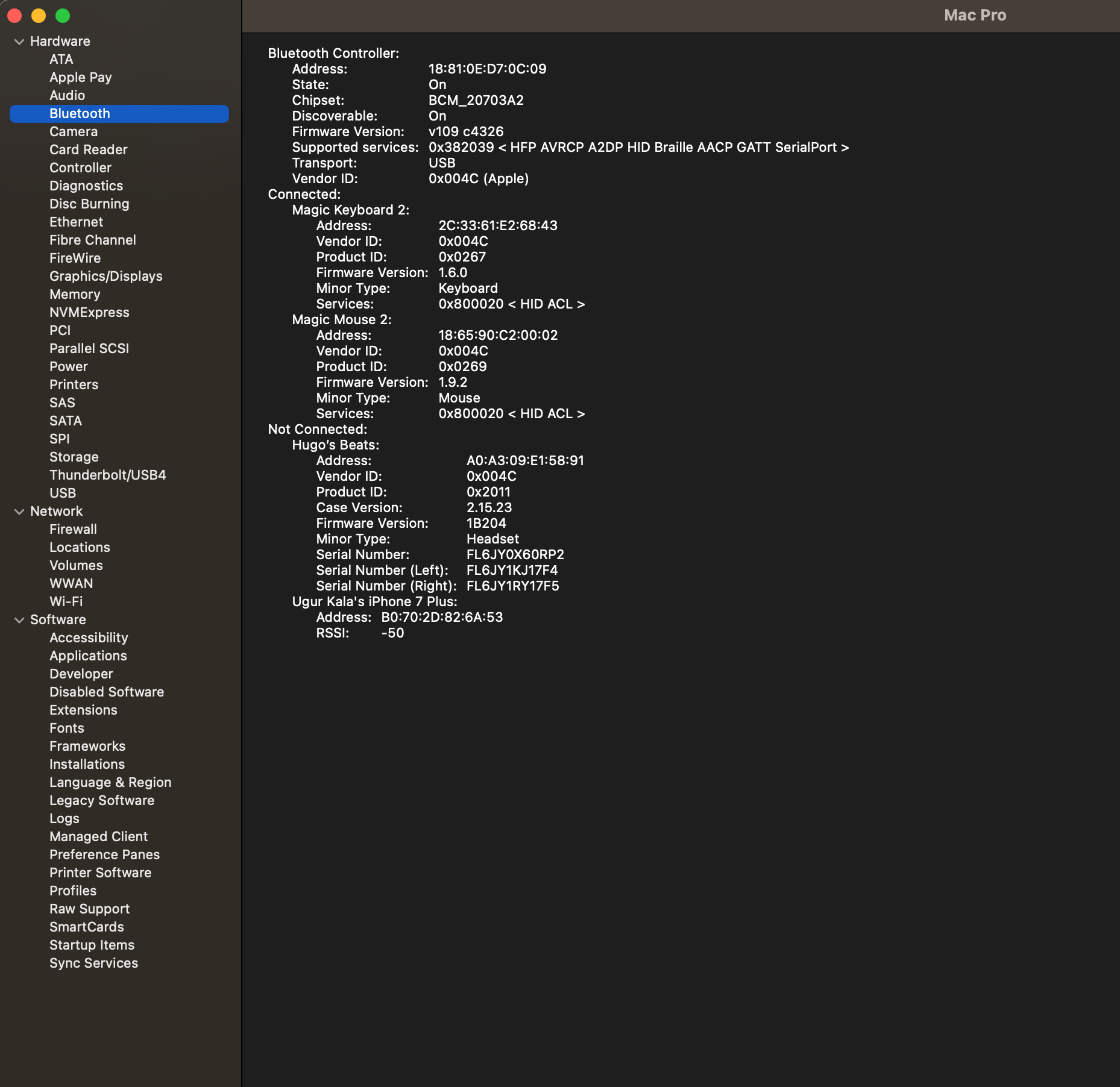Collapse the Hardware section chevron

pos(19,42)
